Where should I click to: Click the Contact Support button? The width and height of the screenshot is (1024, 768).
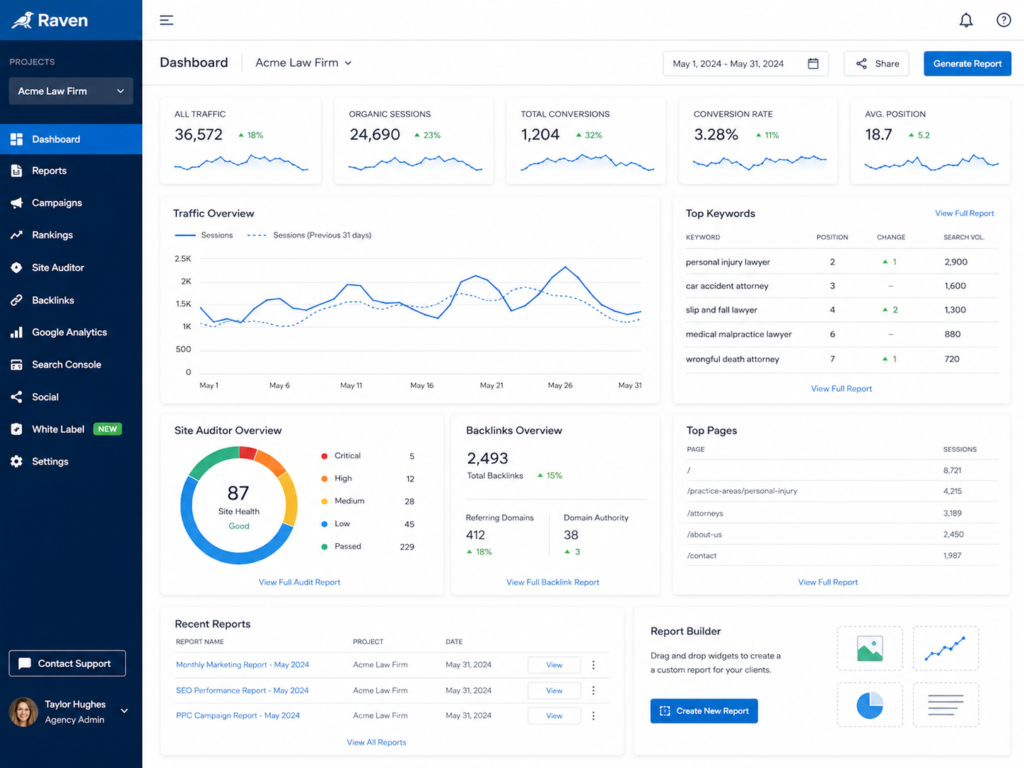67,664
